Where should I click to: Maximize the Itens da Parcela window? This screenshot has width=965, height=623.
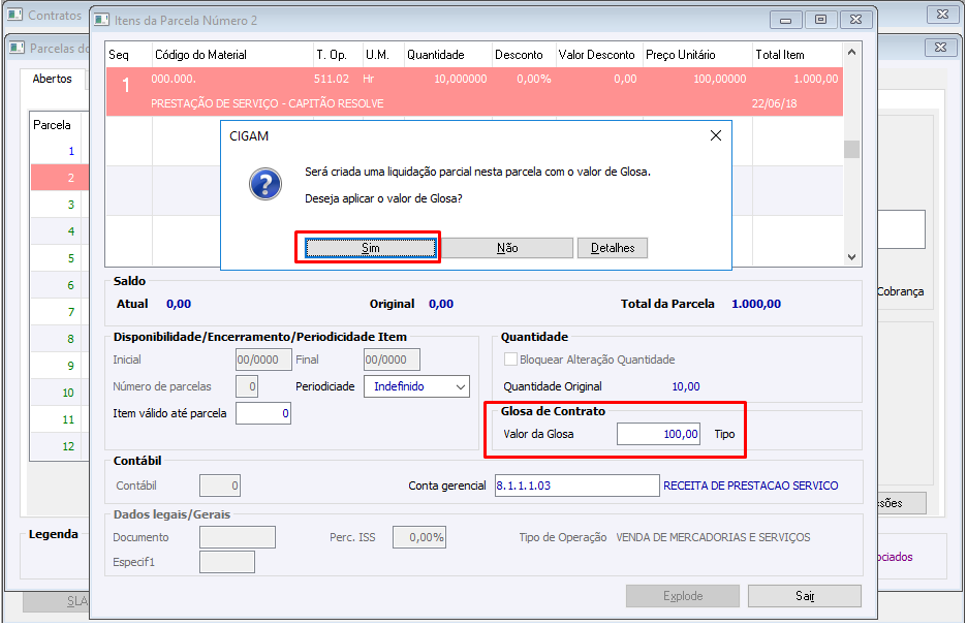[820, 20]
